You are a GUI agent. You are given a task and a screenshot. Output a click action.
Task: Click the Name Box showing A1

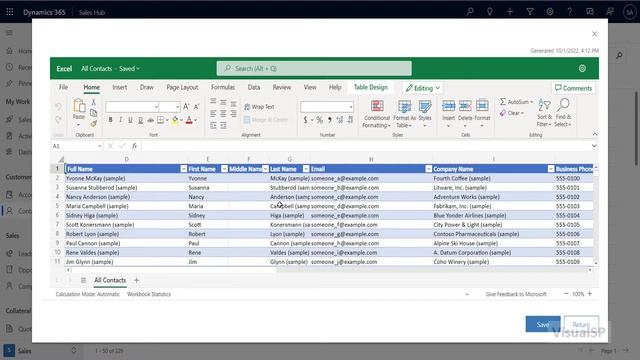(76, 146)
